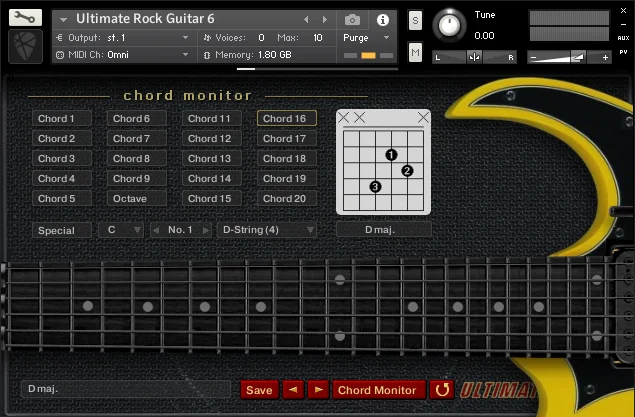The width and height of the screenshot is (635, 417).
Task: Click the Special button
Action: [x=62, y=230]
